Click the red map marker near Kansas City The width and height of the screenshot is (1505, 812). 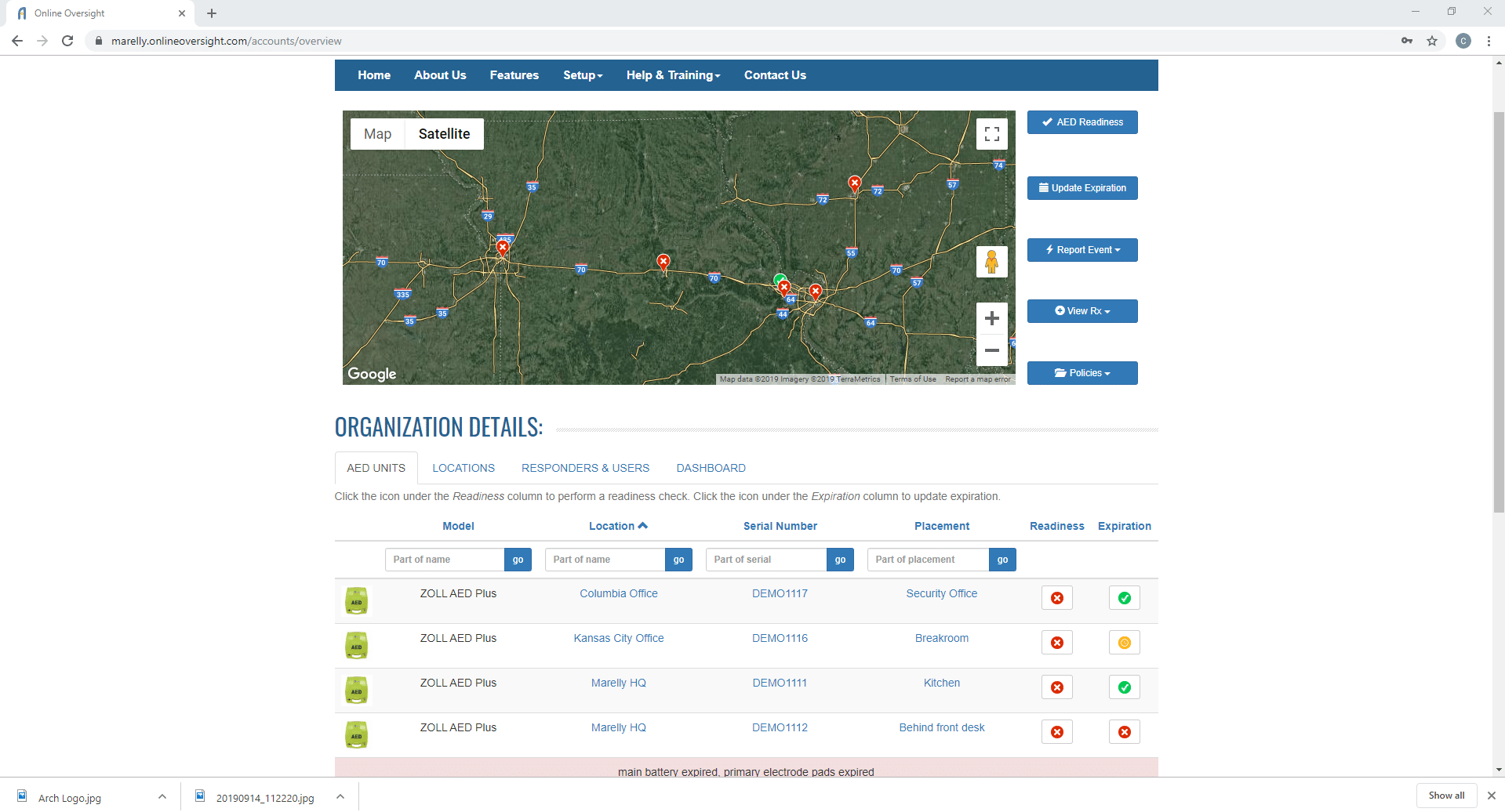click(x=503, y=248)
